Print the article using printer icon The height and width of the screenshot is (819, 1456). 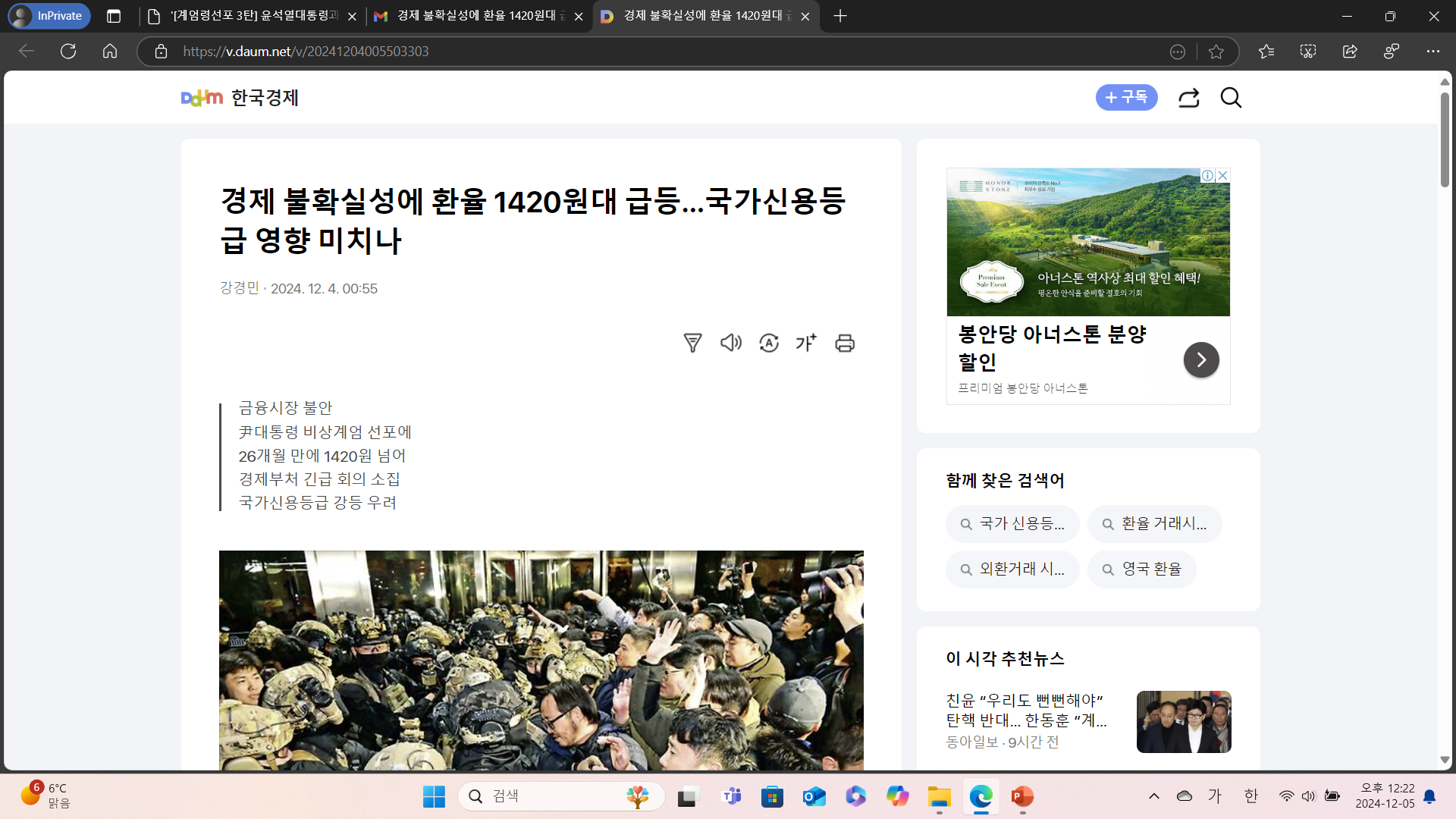tap(845, 343)
